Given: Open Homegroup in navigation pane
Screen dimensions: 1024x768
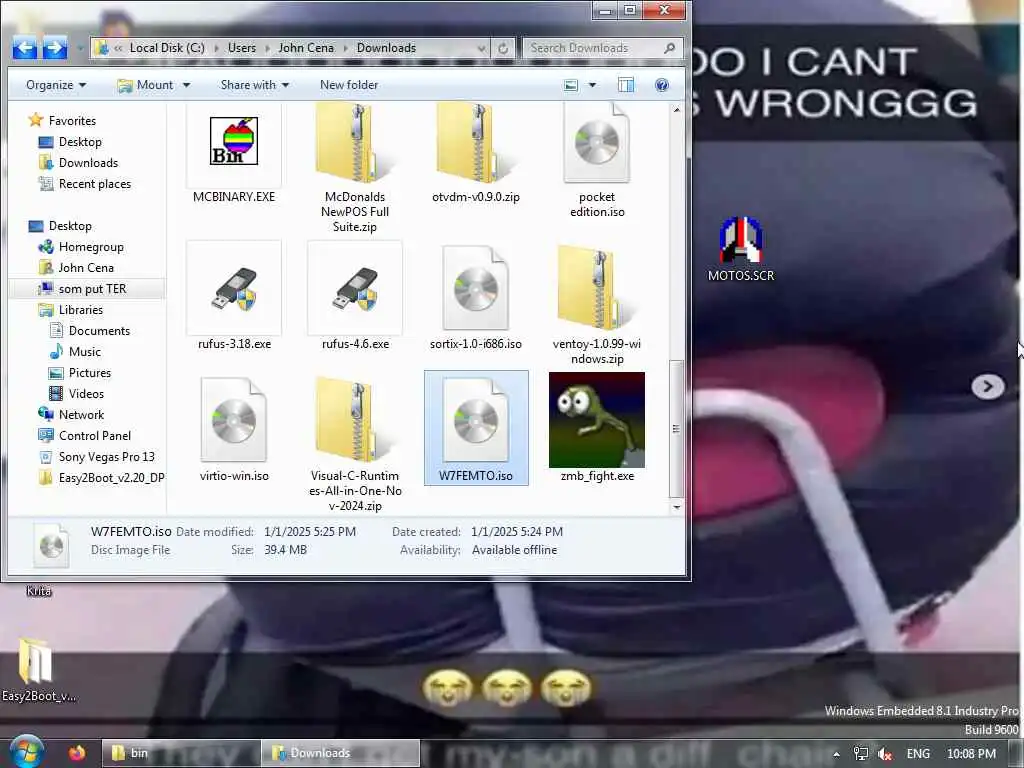Looking at the screenshot, I should click(91, 247).
